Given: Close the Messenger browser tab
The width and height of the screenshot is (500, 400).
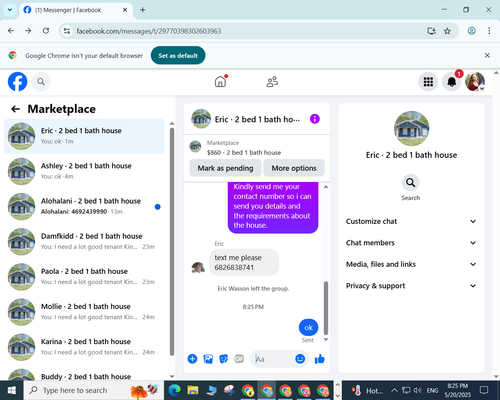Looking at the screenshot, I should coord(125,10).
